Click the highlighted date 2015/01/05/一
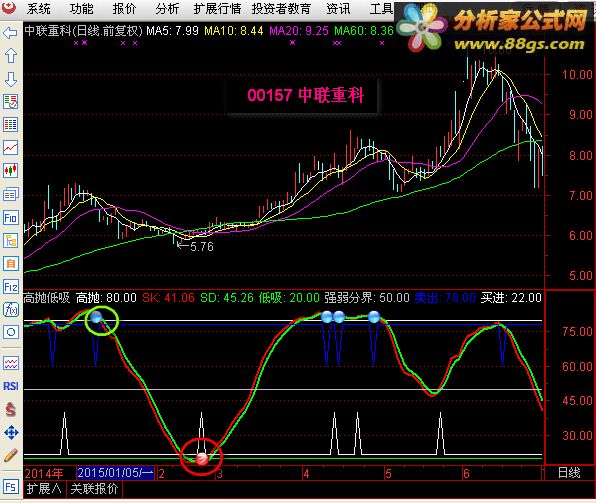This screenshot has width=596, height=503. coord(116,473)
